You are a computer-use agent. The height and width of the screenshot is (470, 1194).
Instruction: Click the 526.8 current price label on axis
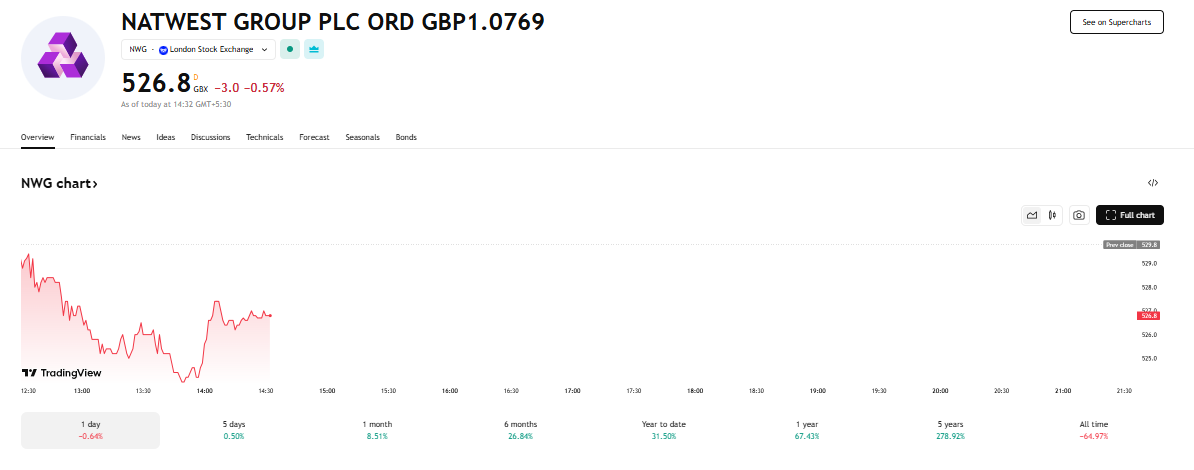pos(1148,315)
